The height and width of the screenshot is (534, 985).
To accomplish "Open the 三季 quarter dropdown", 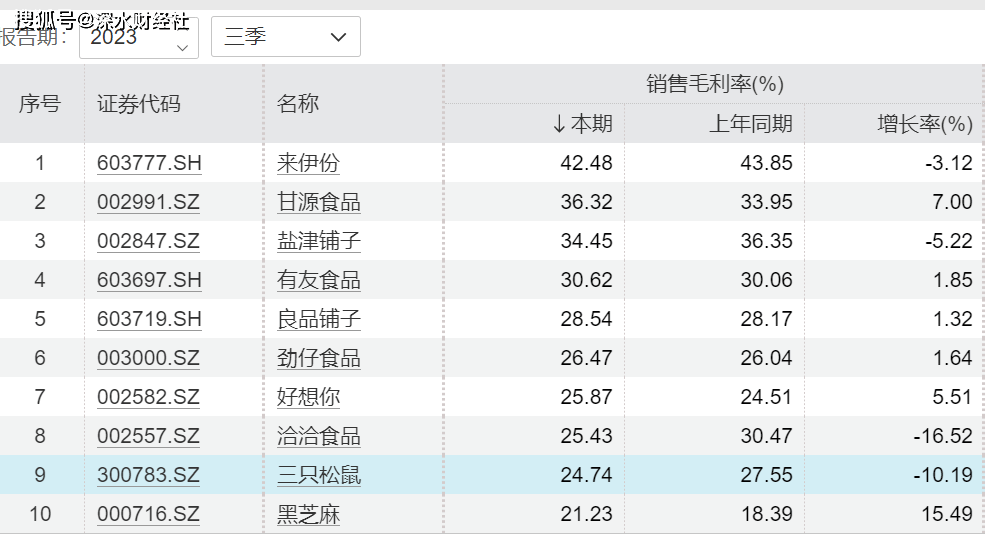I will click(x=286, y=36).
